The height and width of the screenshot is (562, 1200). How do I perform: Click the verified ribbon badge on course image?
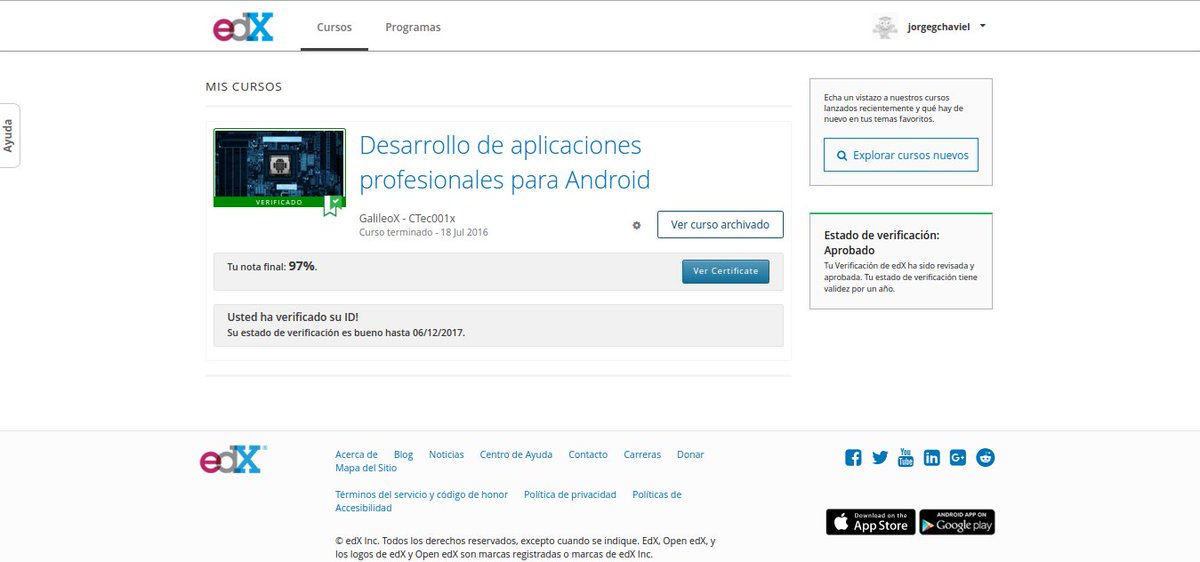pyautogui.click(x=331, y=205)
